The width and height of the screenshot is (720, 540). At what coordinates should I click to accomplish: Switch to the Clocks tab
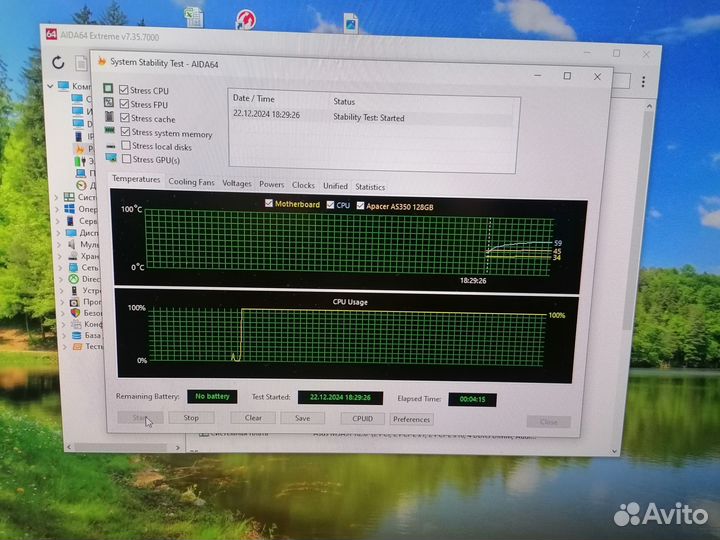[304, 185]
